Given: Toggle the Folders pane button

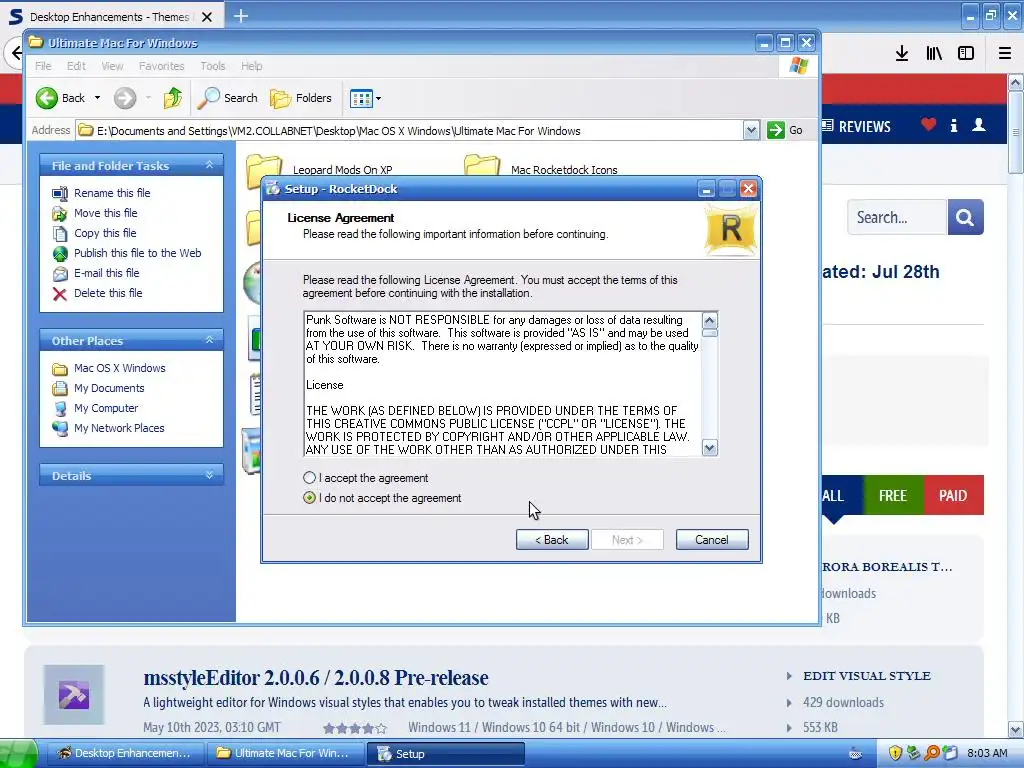Looking at the screenshot, I should tap(301, 98).
